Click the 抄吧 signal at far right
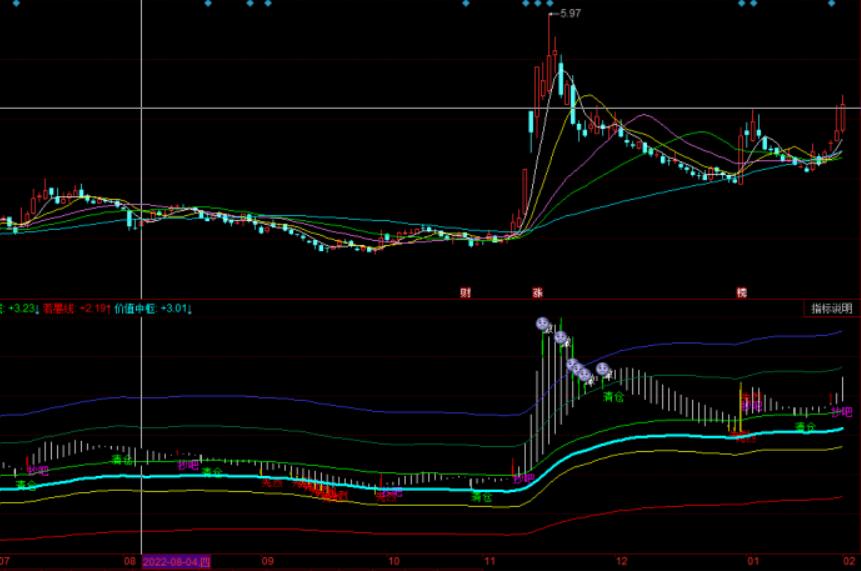Screen dimensions: 861x571 [841, 412]
